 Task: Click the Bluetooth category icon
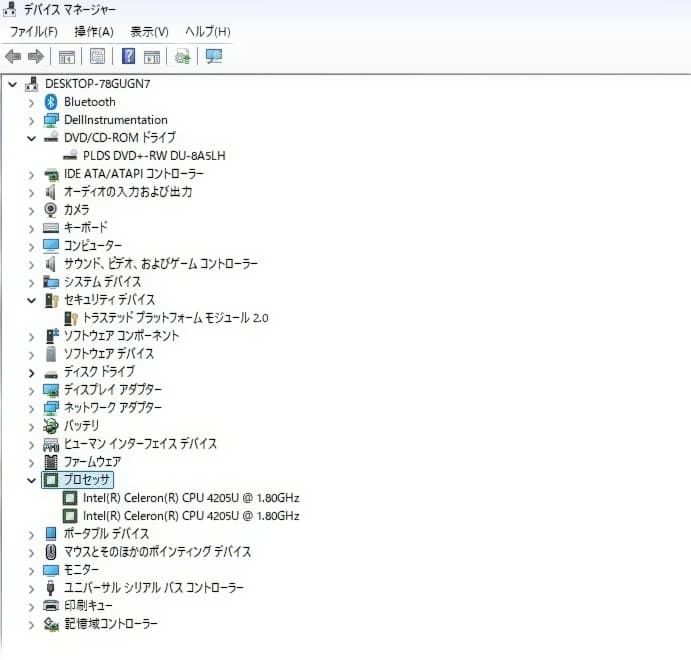tap(51, 102)
